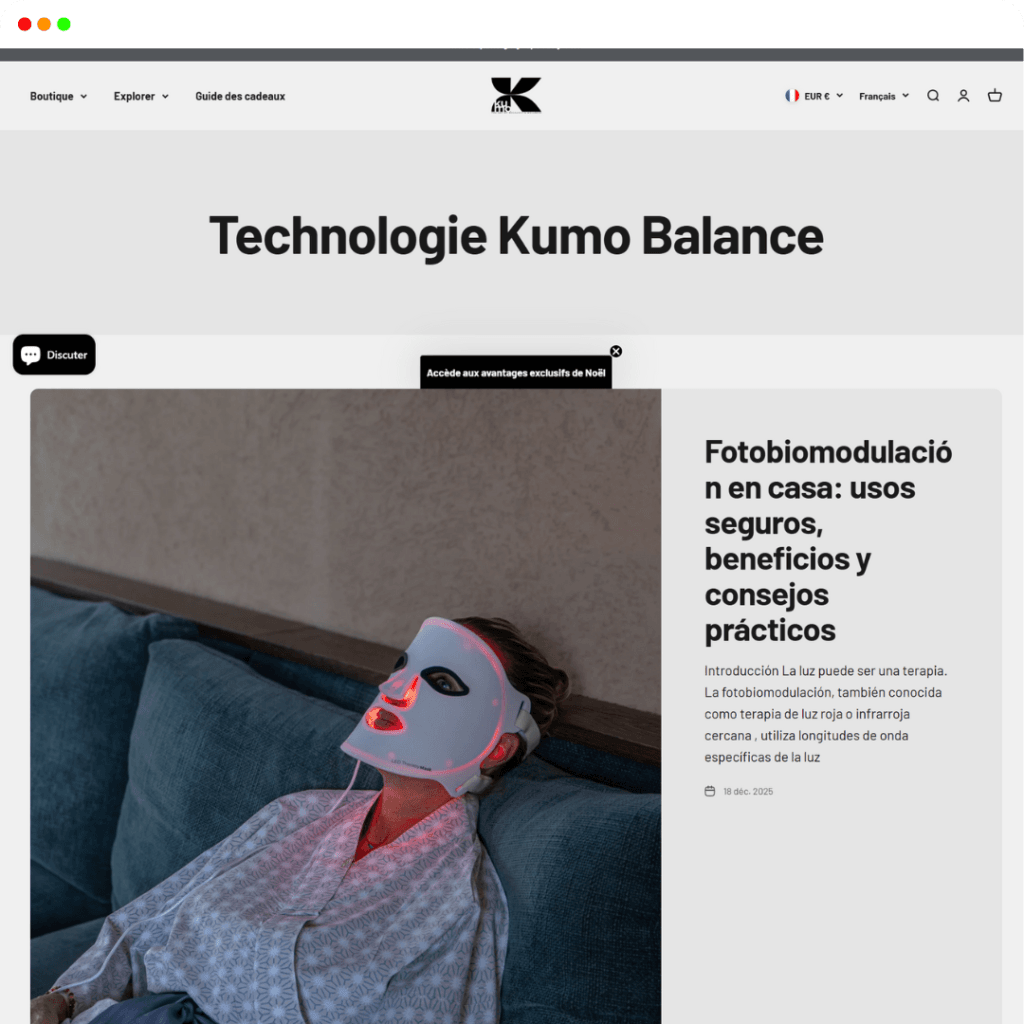Click the Kumo K logo
The width and height of the screenshot is (1024, 1024).
tap(516, 95)
